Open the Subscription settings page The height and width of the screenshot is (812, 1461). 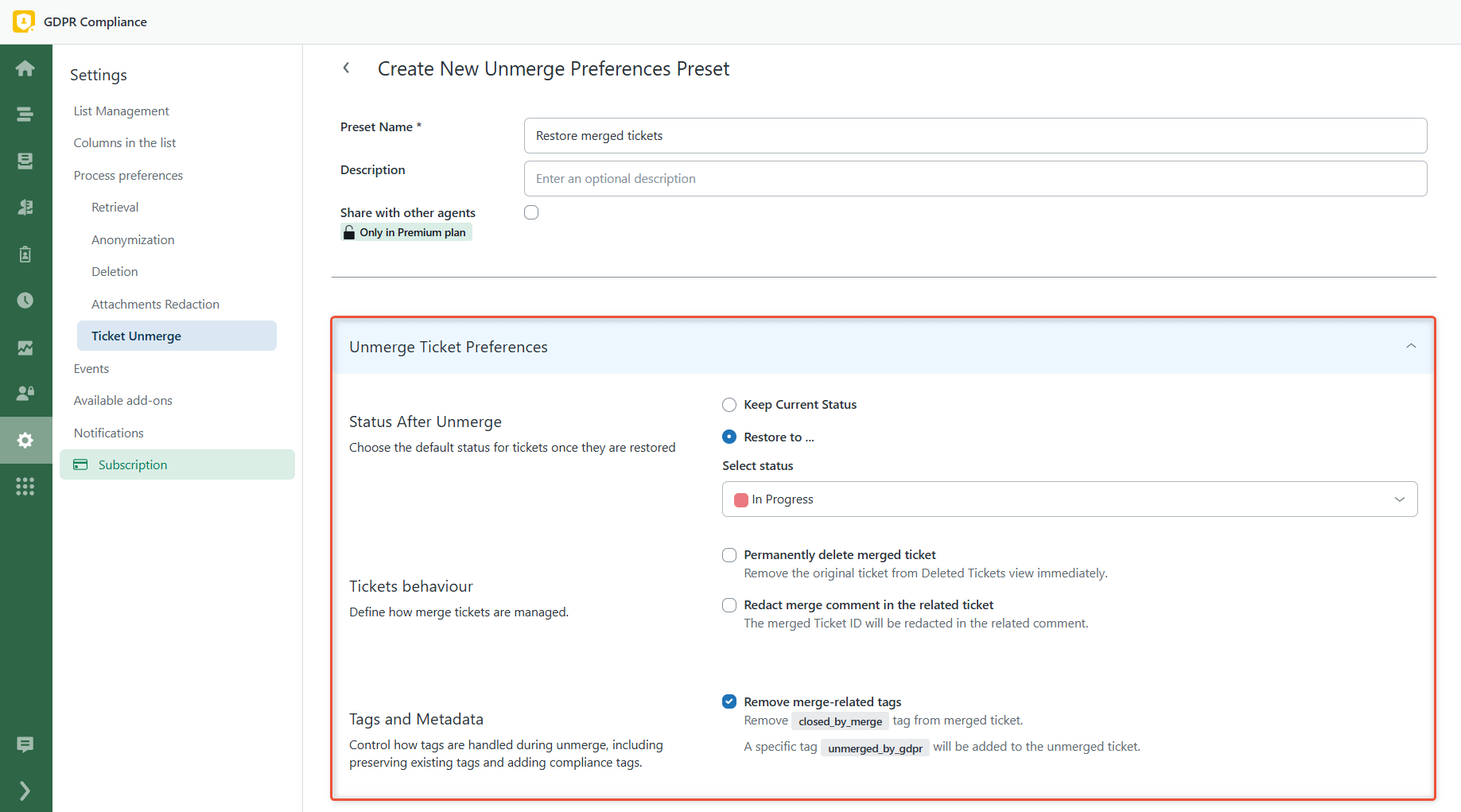click(x=132, y=464)
